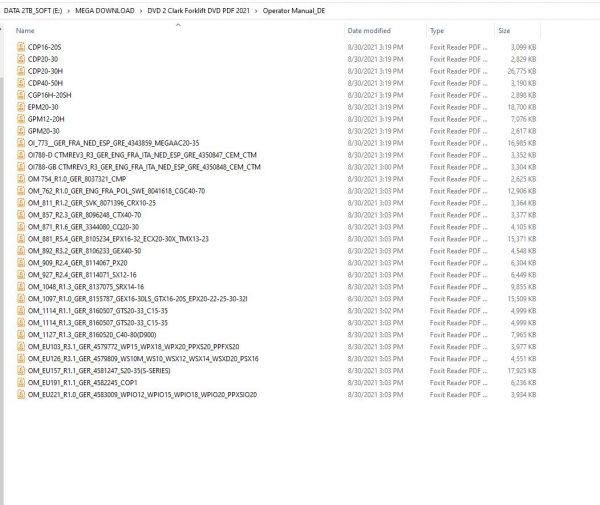The height and width of the screenshot is (505, 600).
Task: Click the EPM20-30 PDF icon
Action: 21,107
